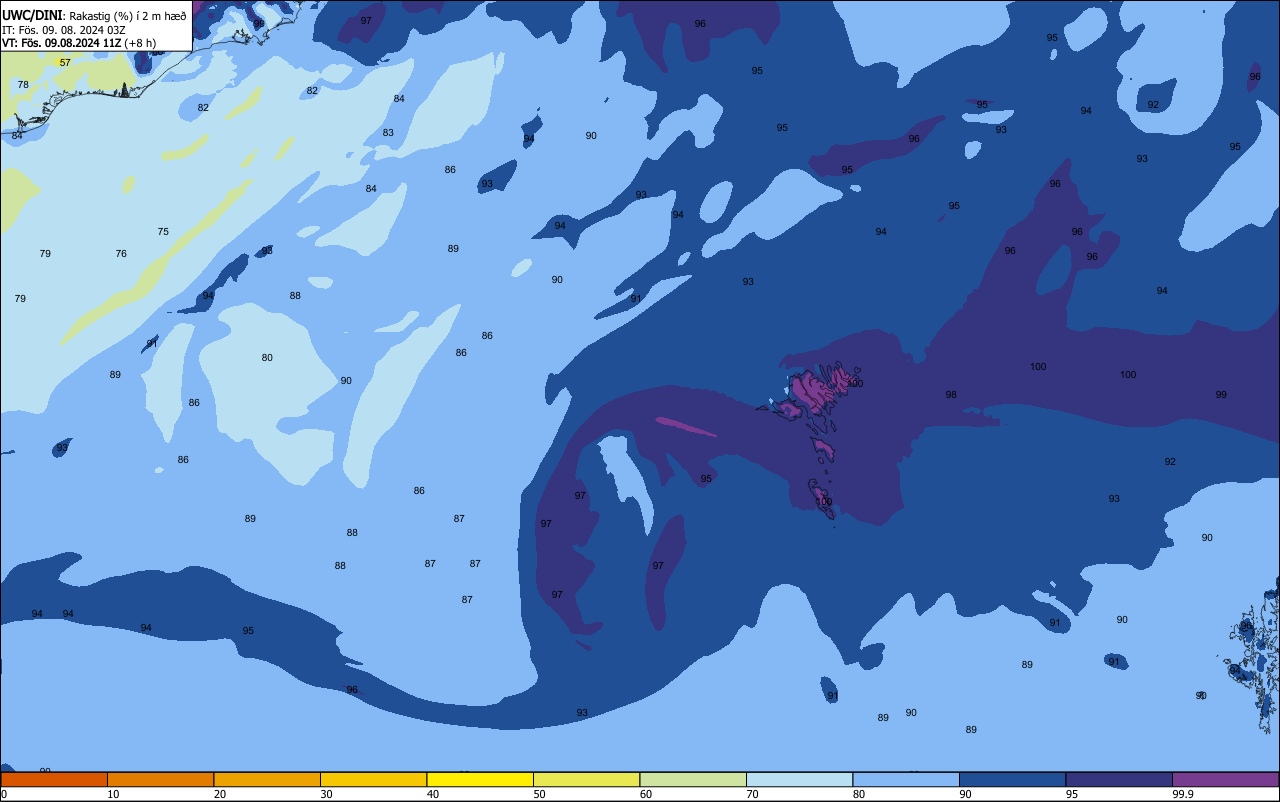1280x802 pixels.
Task: Select the amber 20–30 legend swatch
Action: [x=267, y=779]
